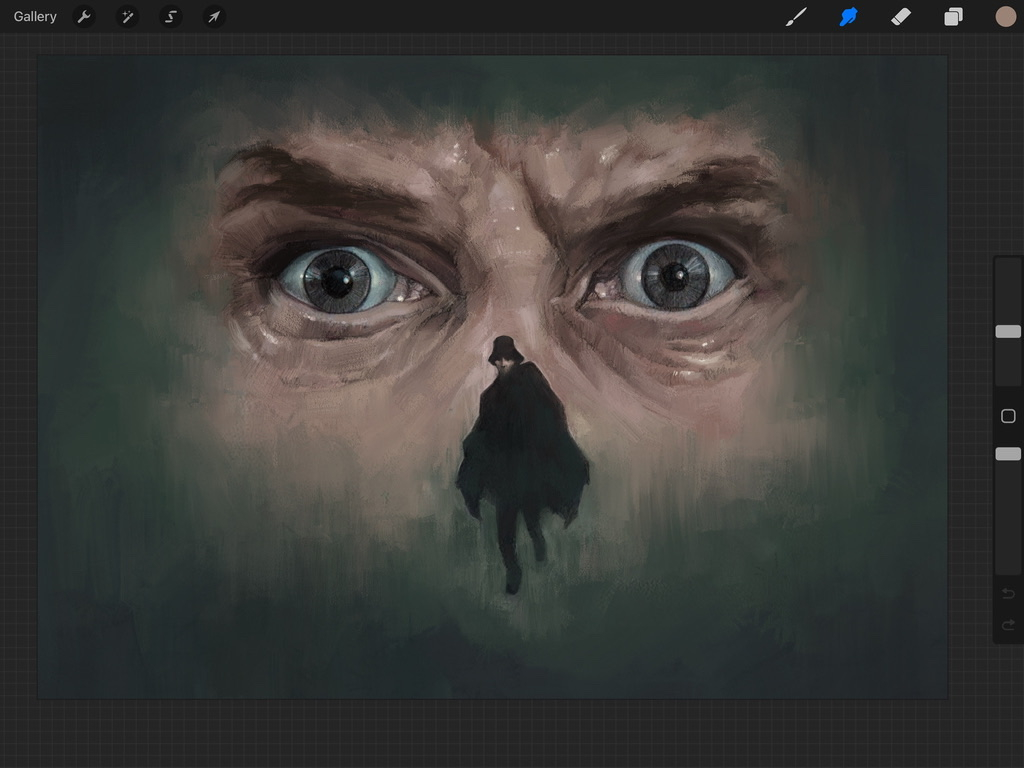
Task: Tap the square Modify button on sidebar
Action: [x=1008, y=416]
